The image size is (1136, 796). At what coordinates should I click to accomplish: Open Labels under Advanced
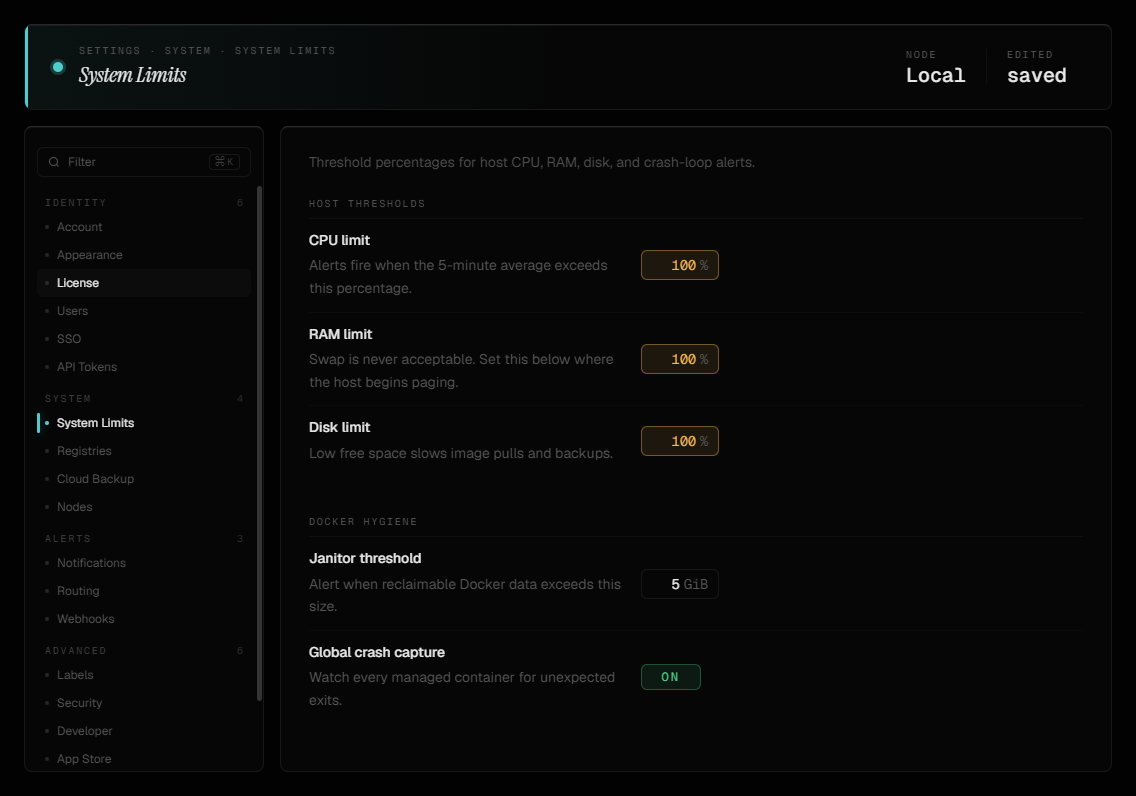[143, 675]
